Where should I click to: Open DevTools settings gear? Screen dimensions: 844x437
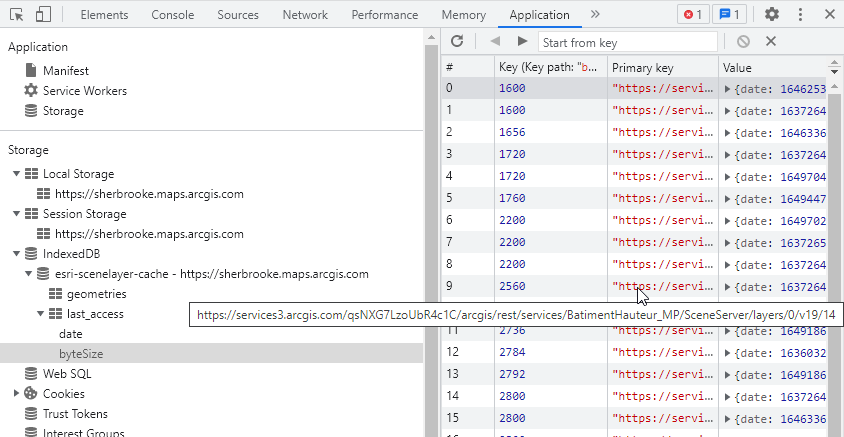click(772, 15)
